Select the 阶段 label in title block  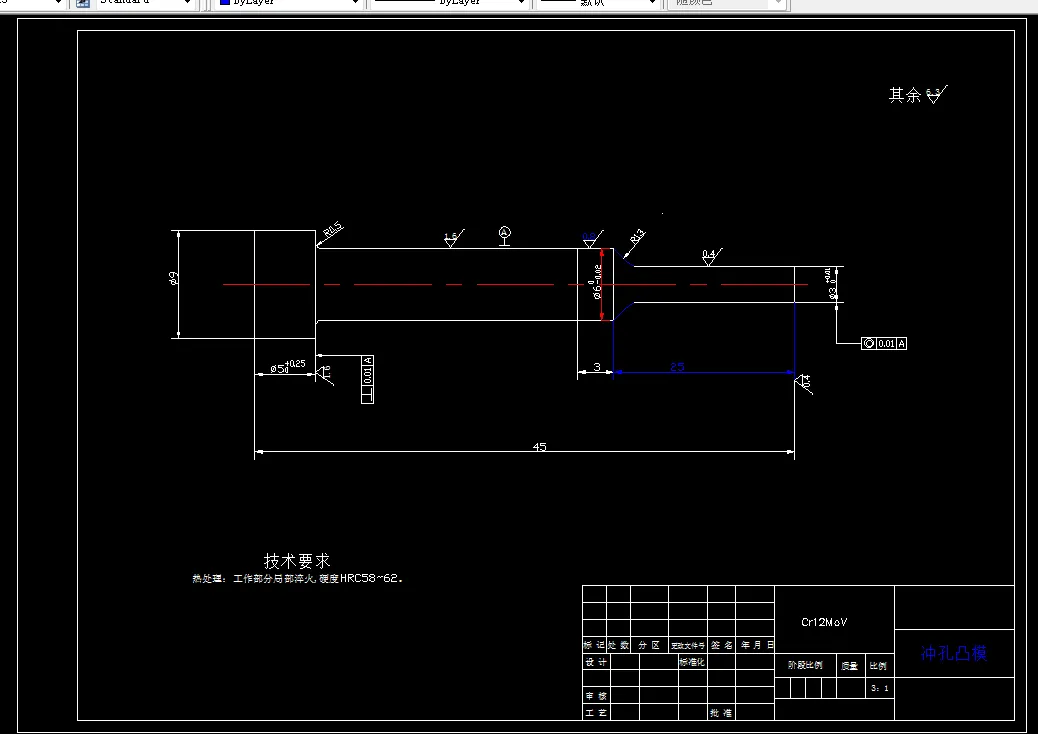(805, 665)
